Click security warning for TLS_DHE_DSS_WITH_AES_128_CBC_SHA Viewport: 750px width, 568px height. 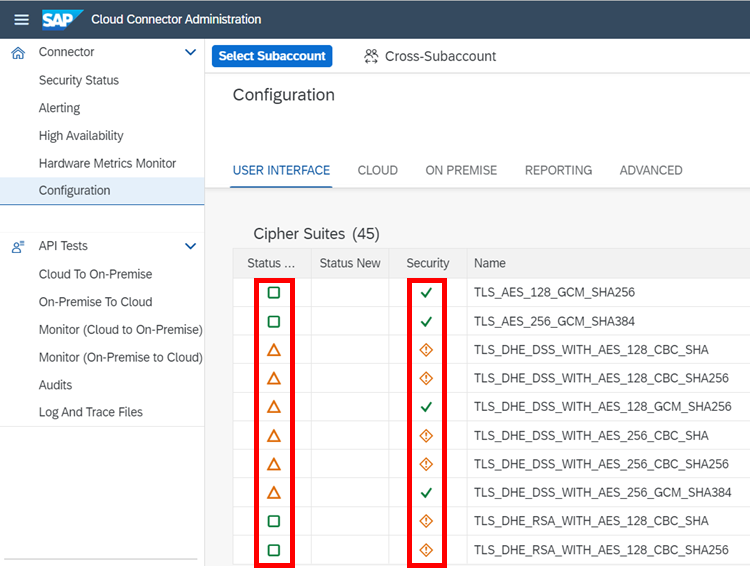426,350
